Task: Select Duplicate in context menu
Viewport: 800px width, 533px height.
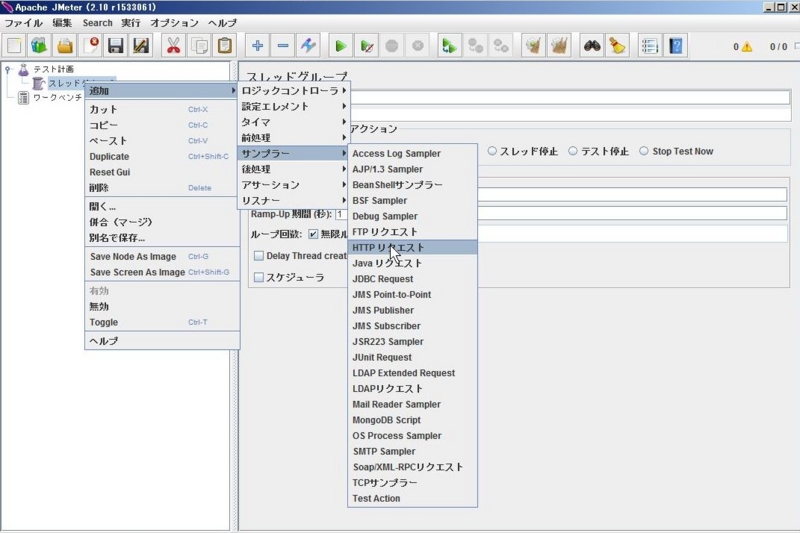Action: coord(162,157)
